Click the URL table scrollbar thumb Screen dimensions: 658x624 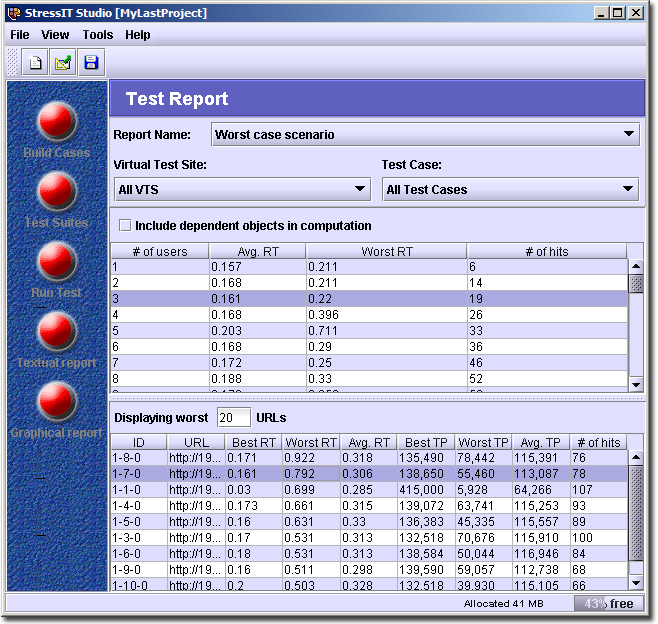click(636, 513)
